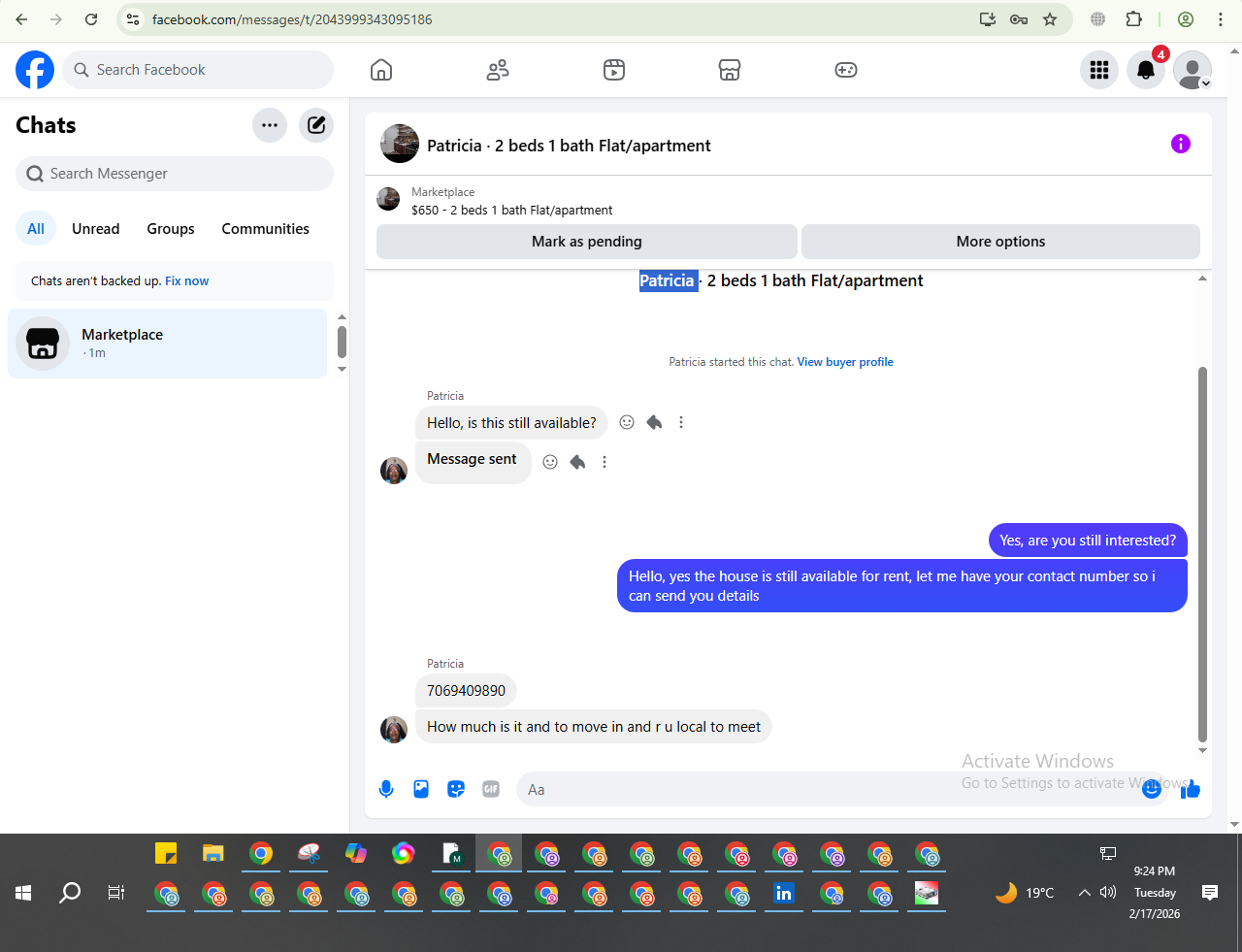Click the Marketplace $650 listing thumbnail
1242x952 pixels.
(388, 199)
